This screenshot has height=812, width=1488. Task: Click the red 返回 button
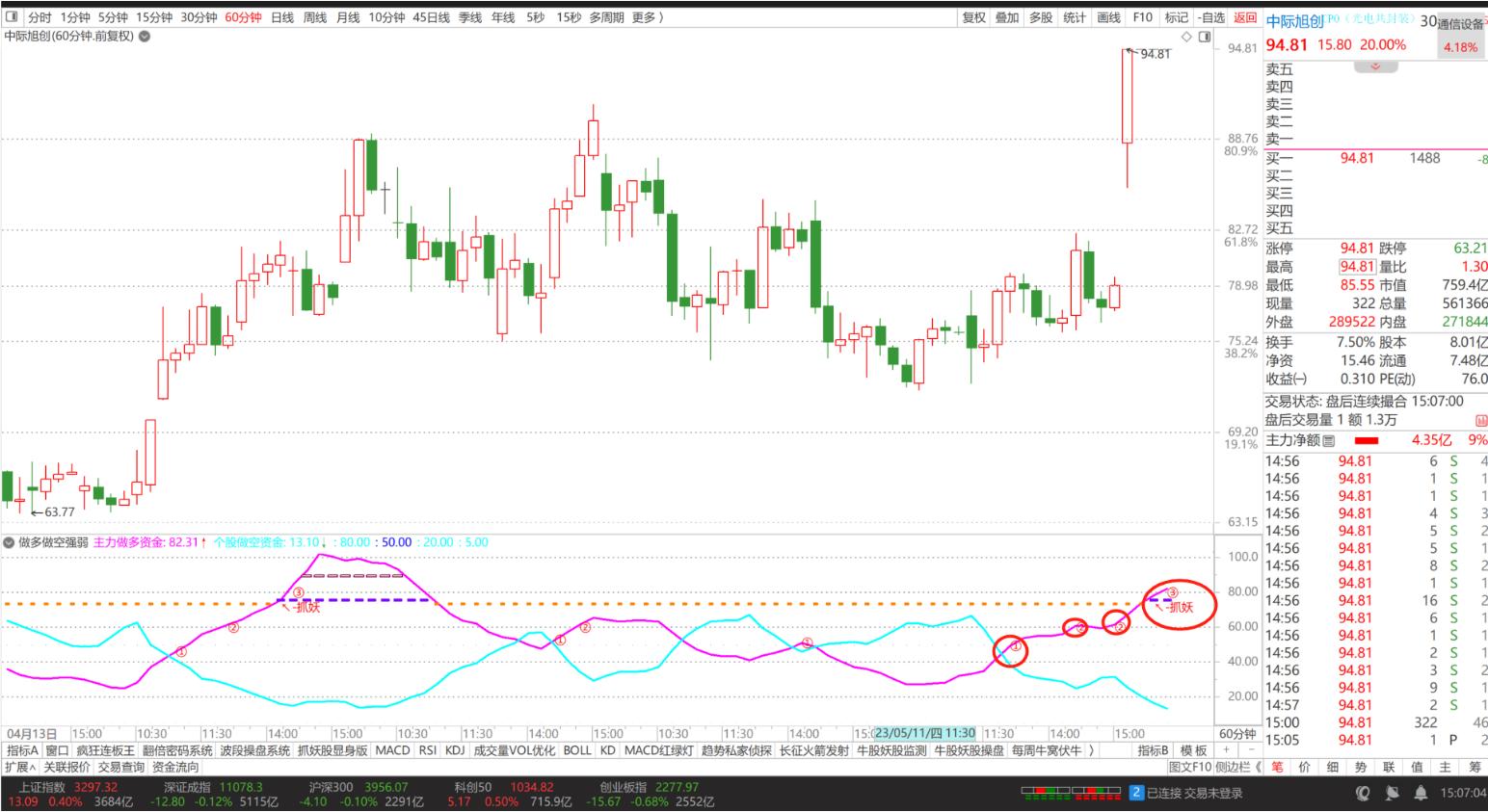1245,17
